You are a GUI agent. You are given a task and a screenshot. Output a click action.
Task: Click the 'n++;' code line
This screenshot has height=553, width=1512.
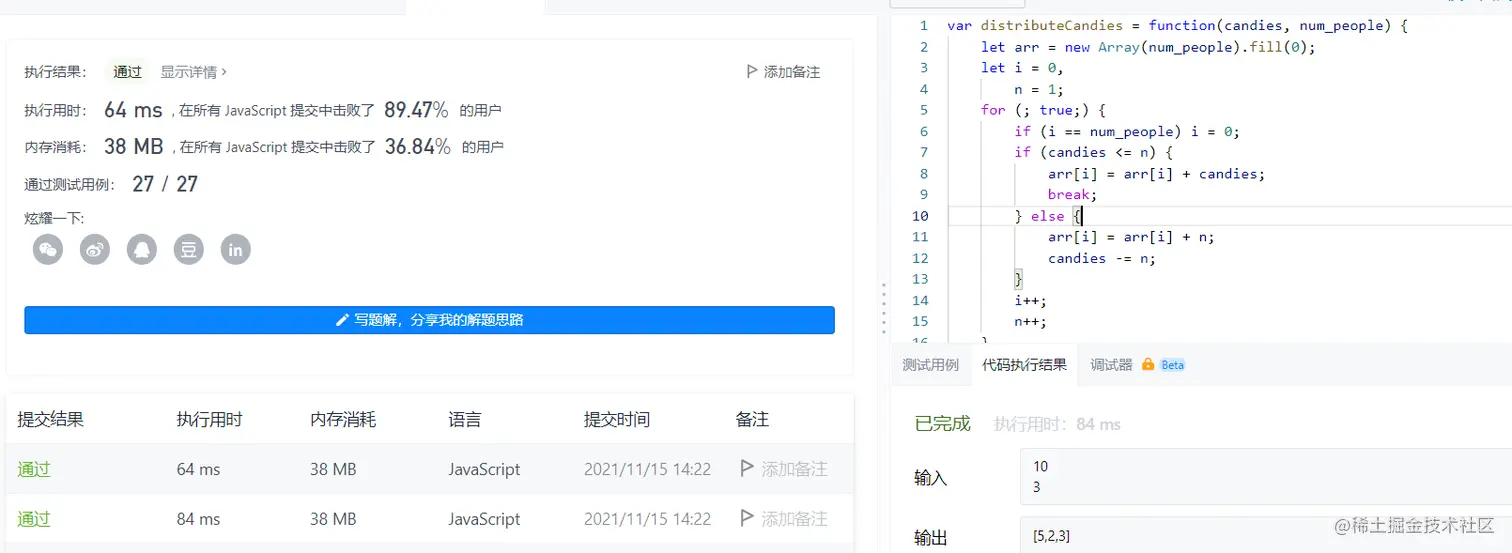(x=1030, y=321)
